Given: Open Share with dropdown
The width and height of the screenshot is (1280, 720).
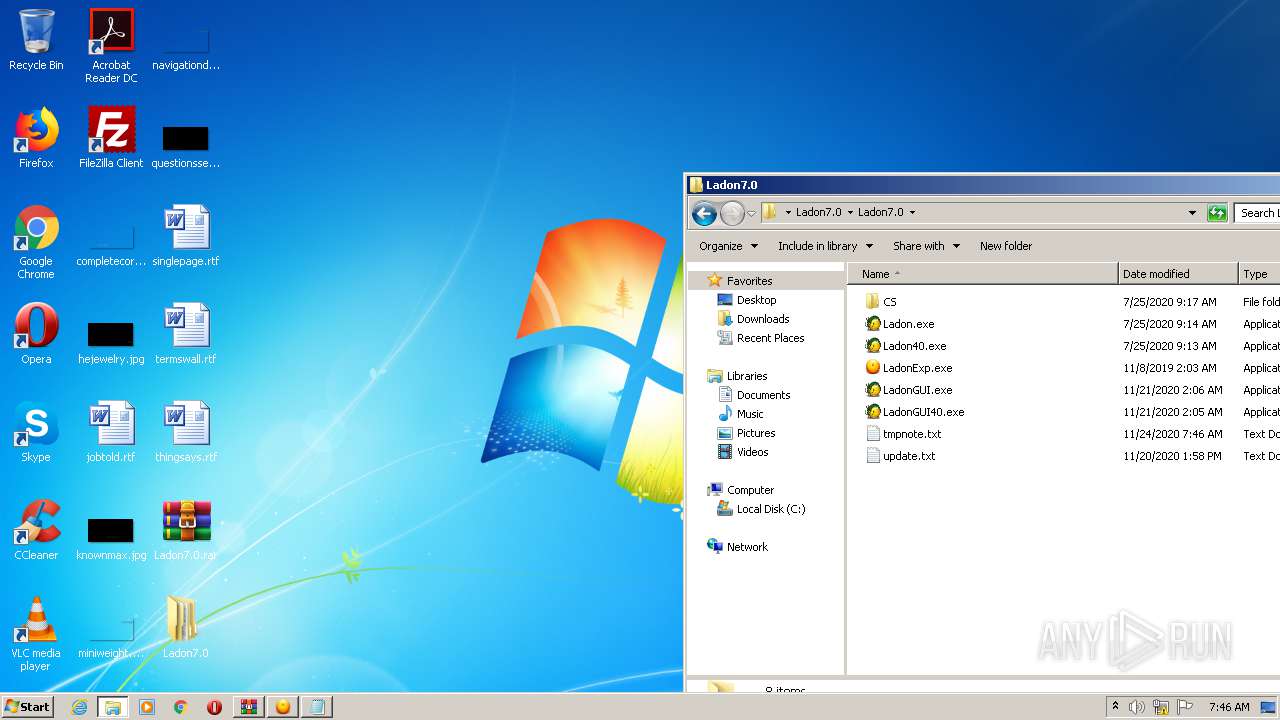Looking at the screenshot, I should pos(926,246).
